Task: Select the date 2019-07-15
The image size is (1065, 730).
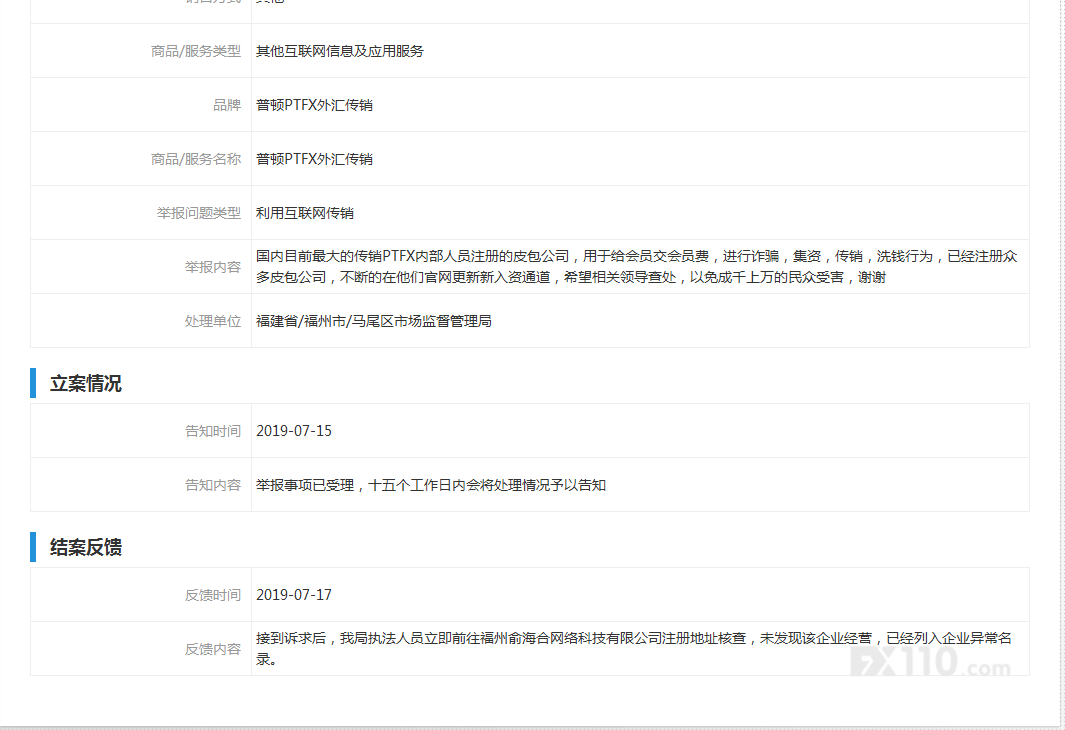Action: [294, 431]
